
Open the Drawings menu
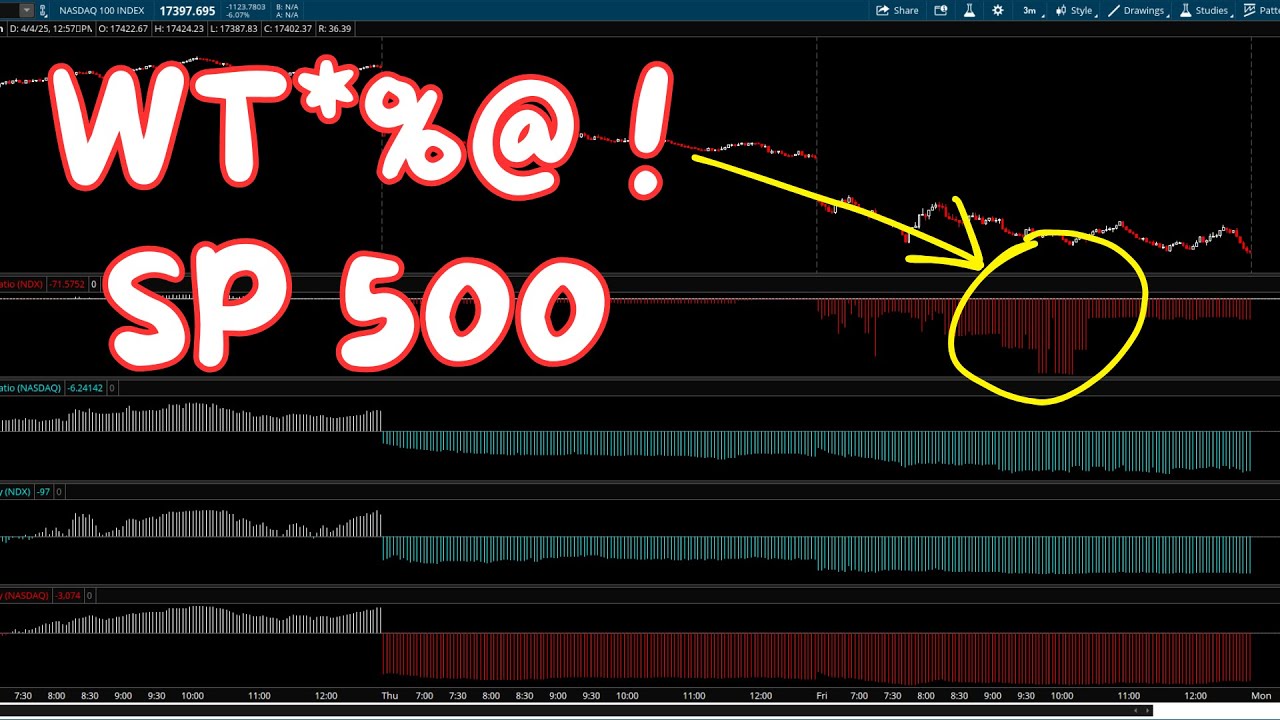click(x=1137, y=11)
